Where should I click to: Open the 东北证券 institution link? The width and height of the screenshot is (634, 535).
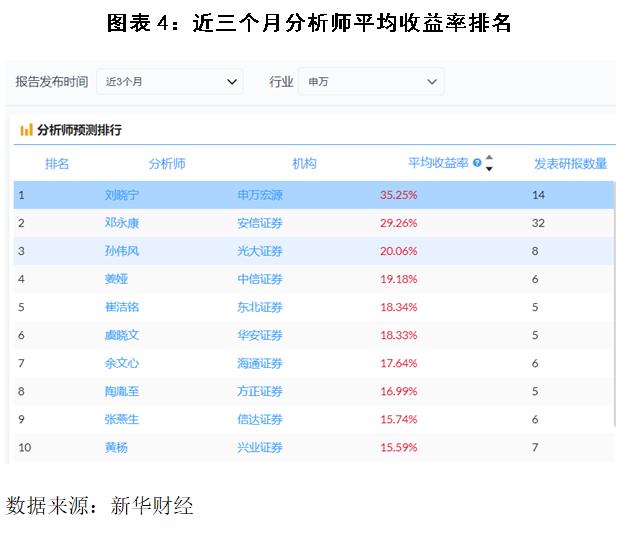click(x=260, y=307)
